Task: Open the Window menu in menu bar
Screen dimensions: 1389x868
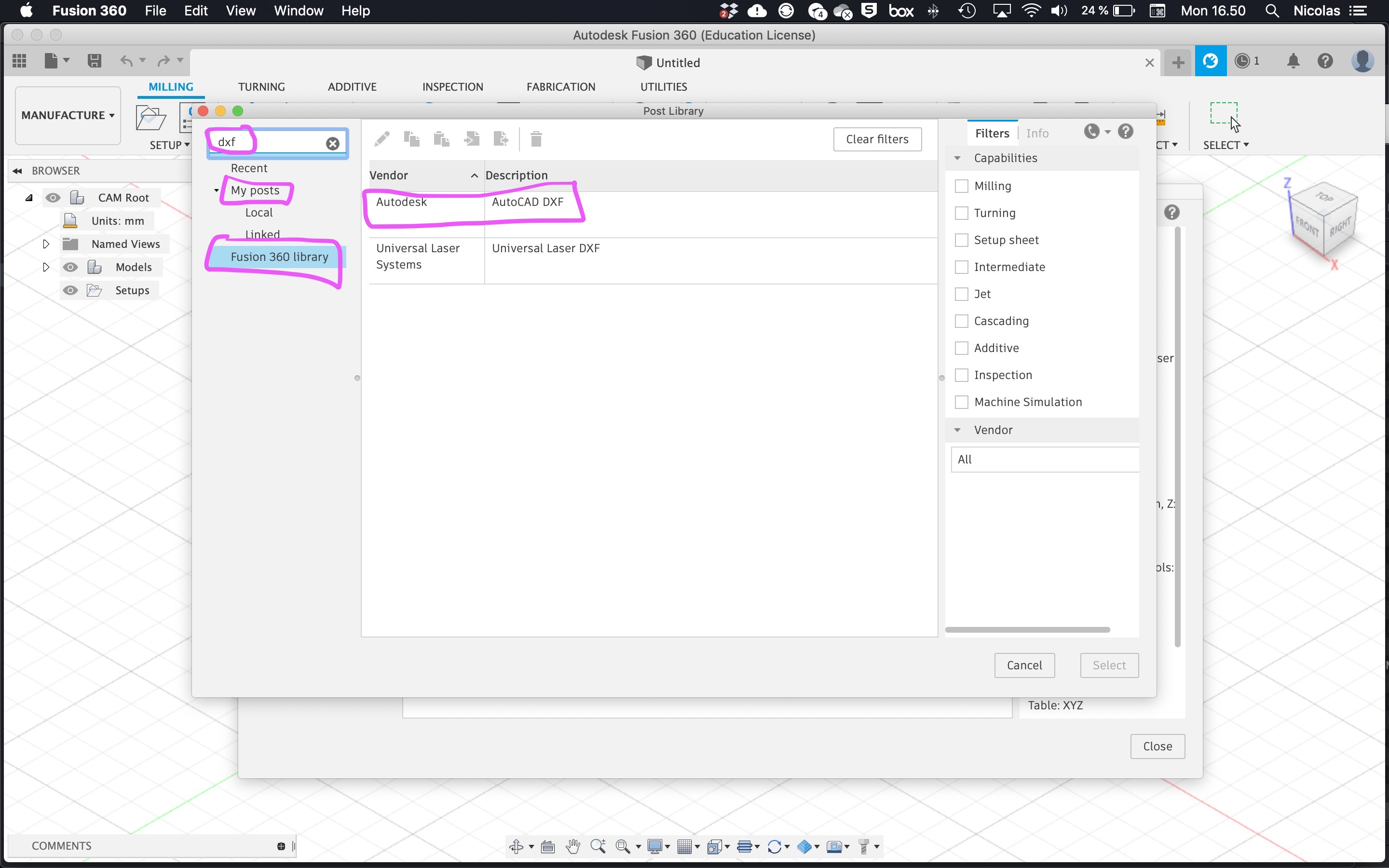Action: [299, 11]
